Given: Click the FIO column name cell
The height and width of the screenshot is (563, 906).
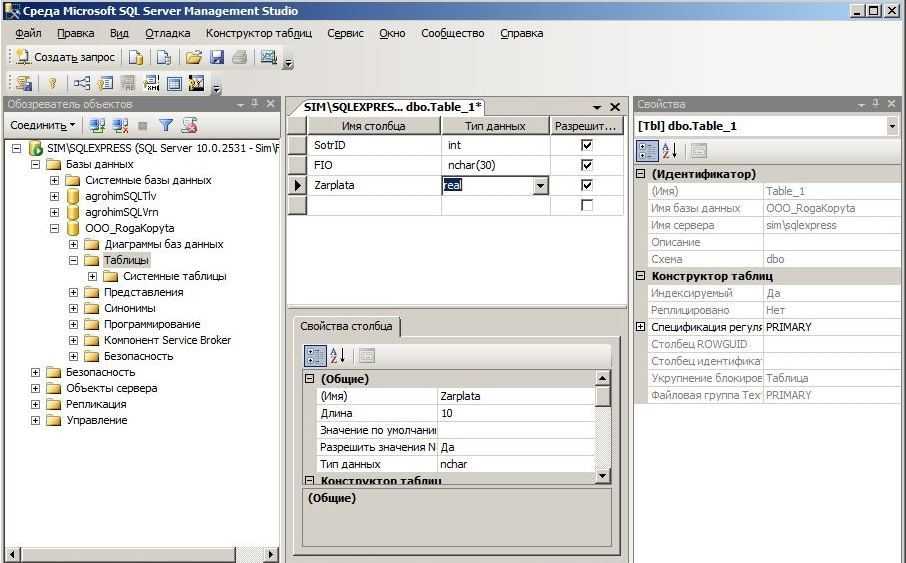Looking at the screenshot, I should (374, 165).
